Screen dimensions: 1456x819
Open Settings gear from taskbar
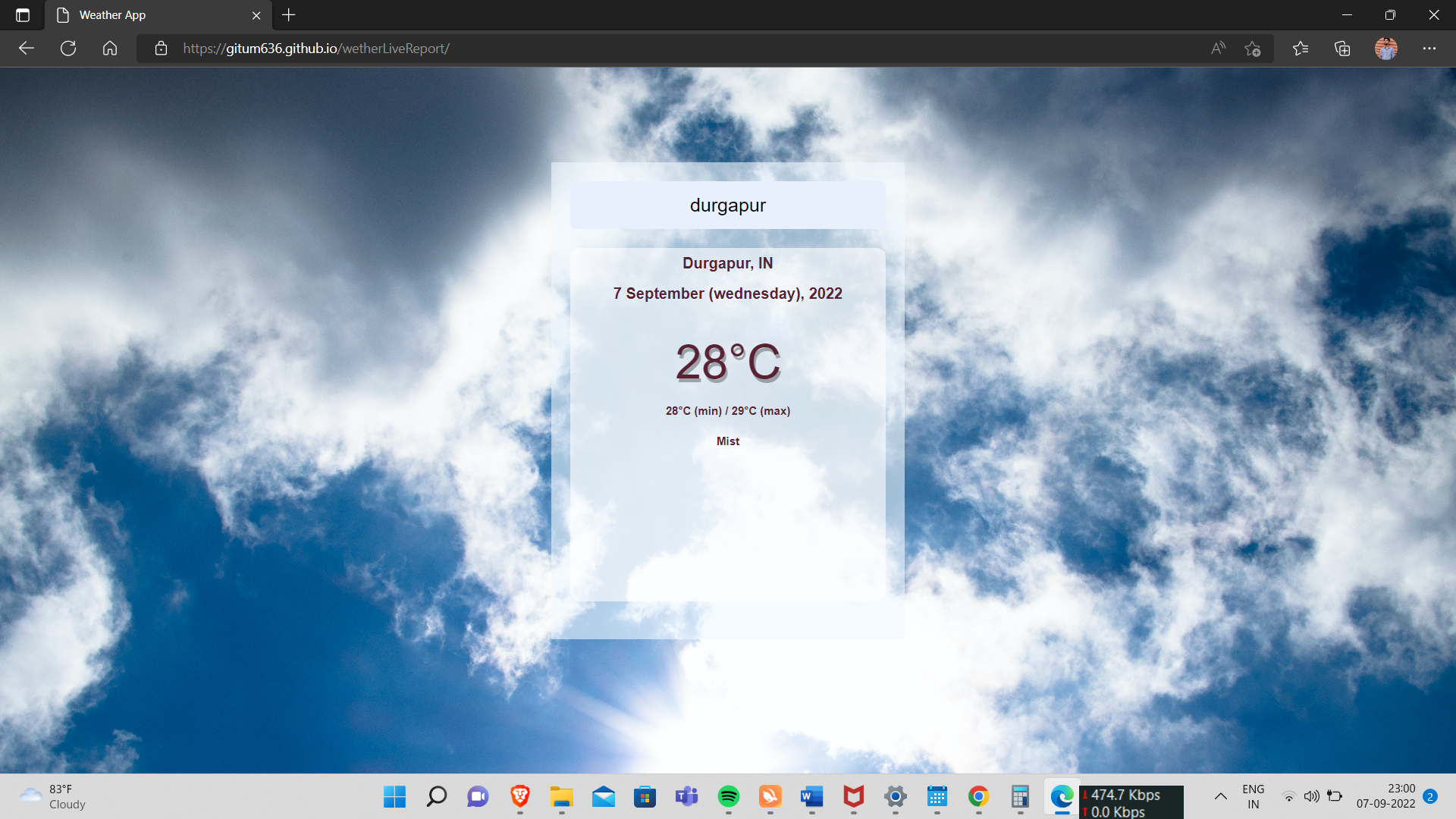pos(895,796)
